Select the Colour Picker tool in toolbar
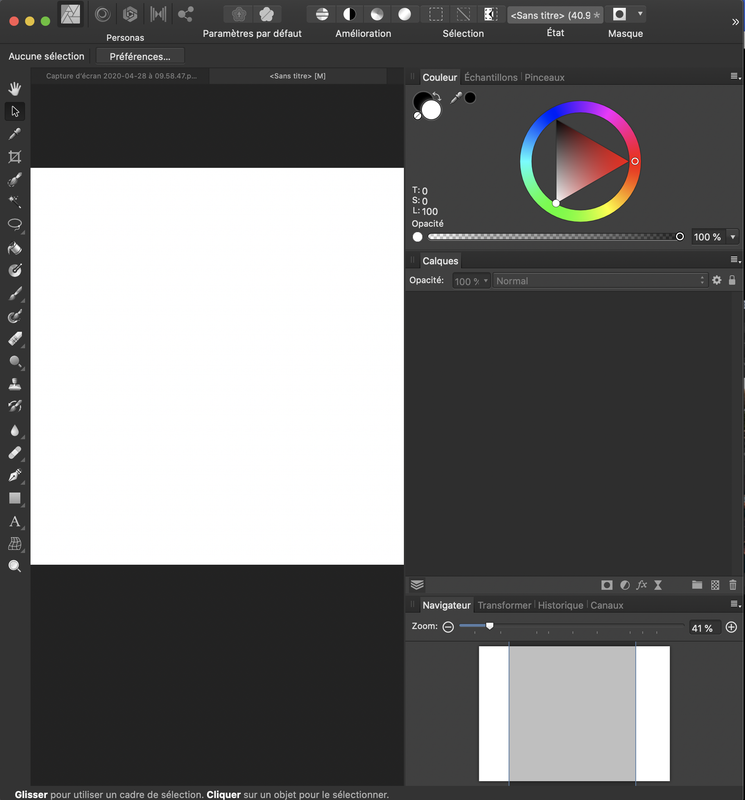The width and height of the screenshot is (745, 800). point(15,134)
